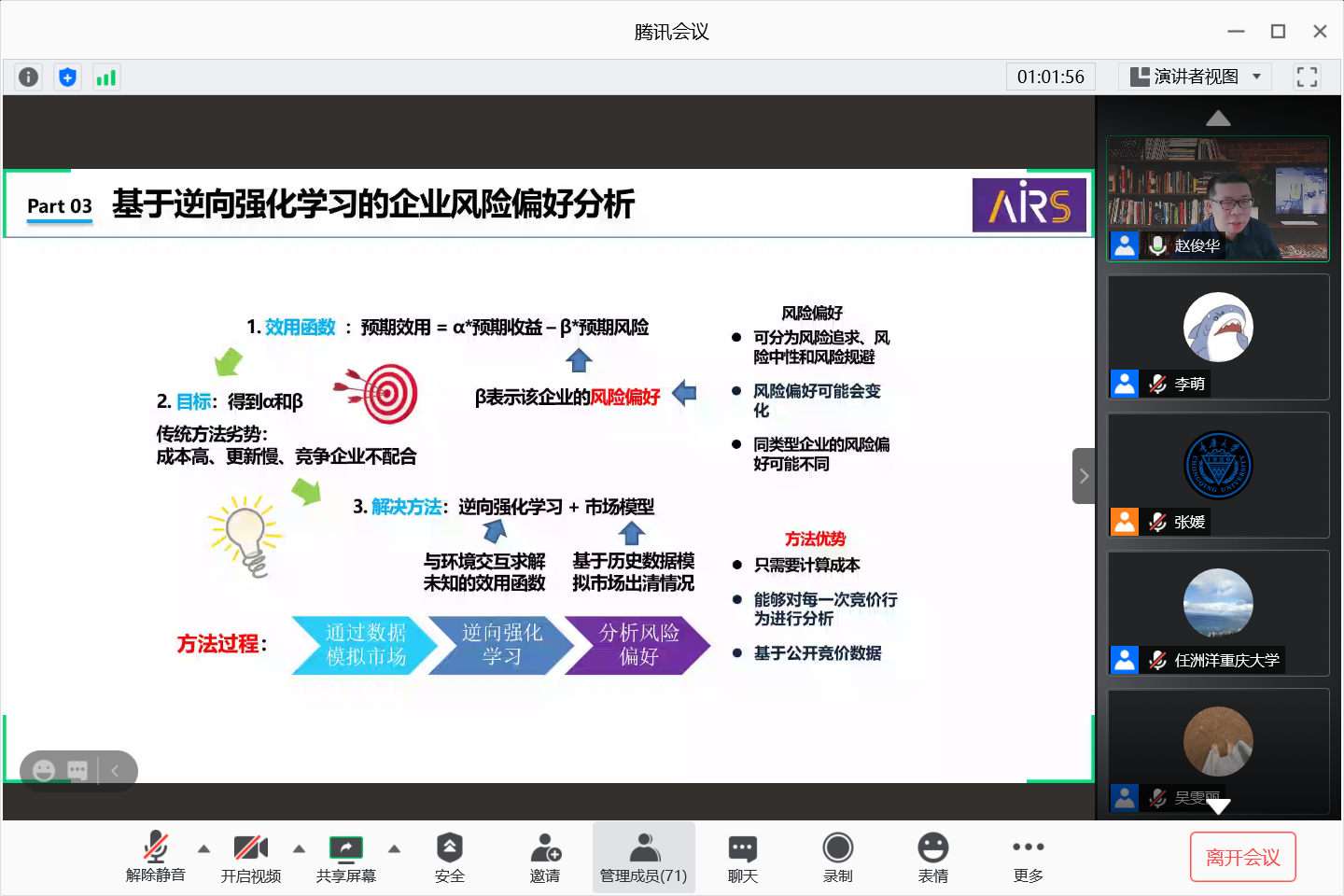Enter full screen mode

1307,77
